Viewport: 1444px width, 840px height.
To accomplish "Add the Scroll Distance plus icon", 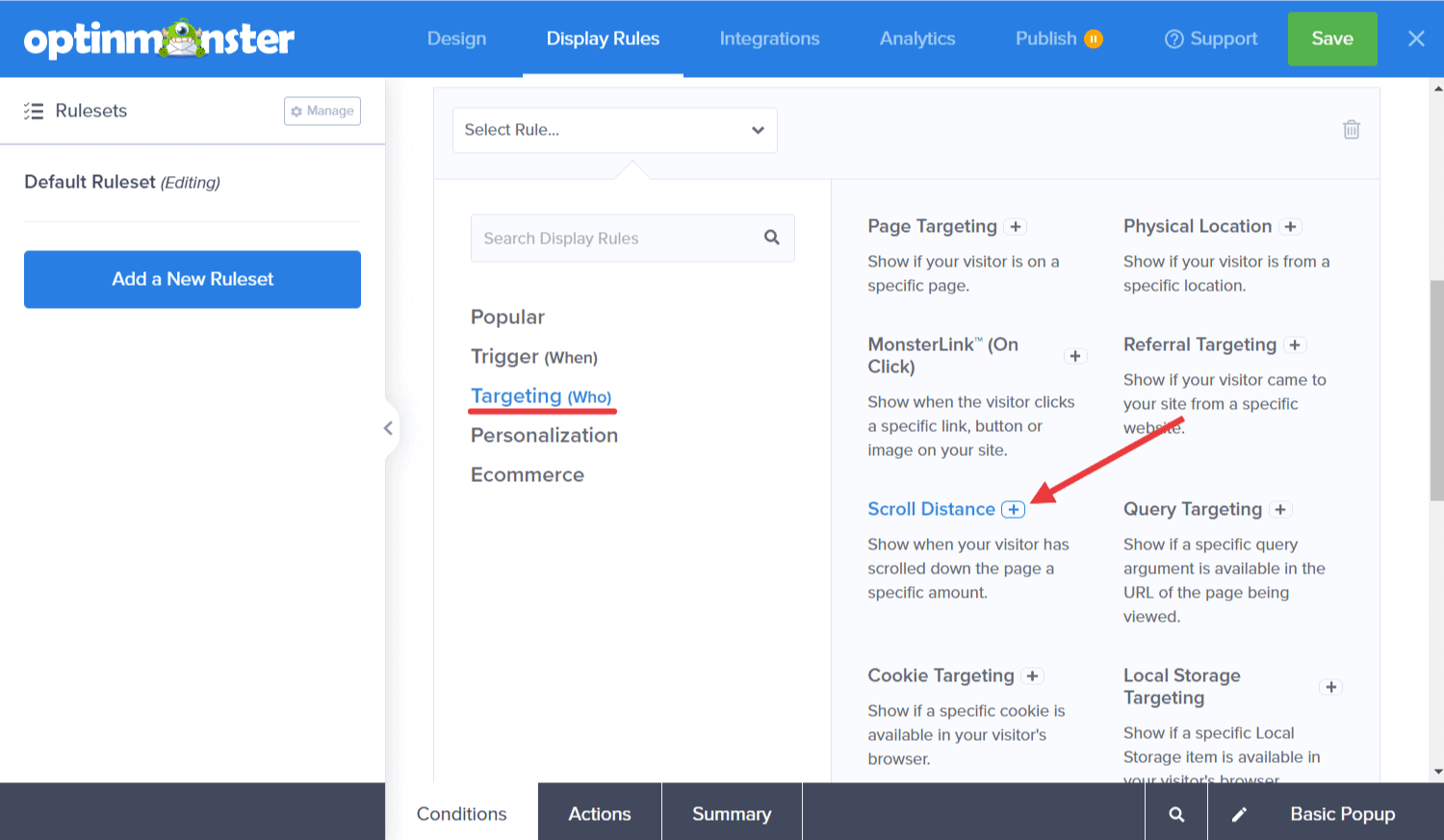I will tap(1014, 510).
